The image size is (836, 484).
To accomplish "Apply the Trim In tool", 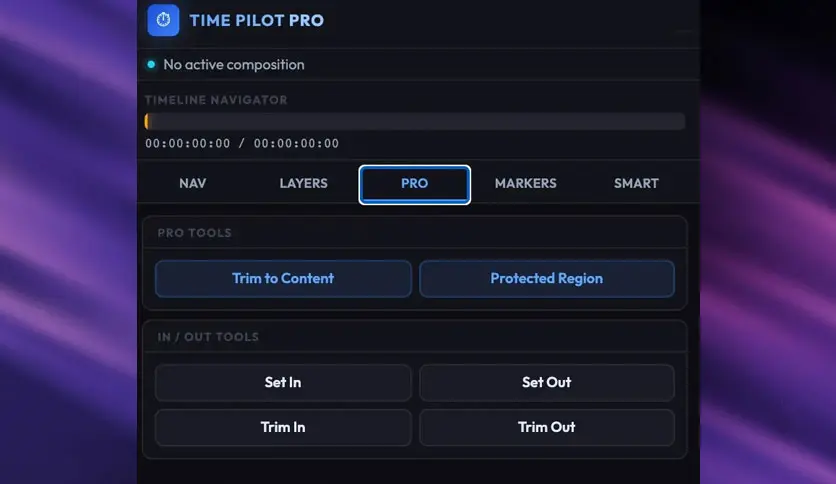I will click(x=283, y=427).
